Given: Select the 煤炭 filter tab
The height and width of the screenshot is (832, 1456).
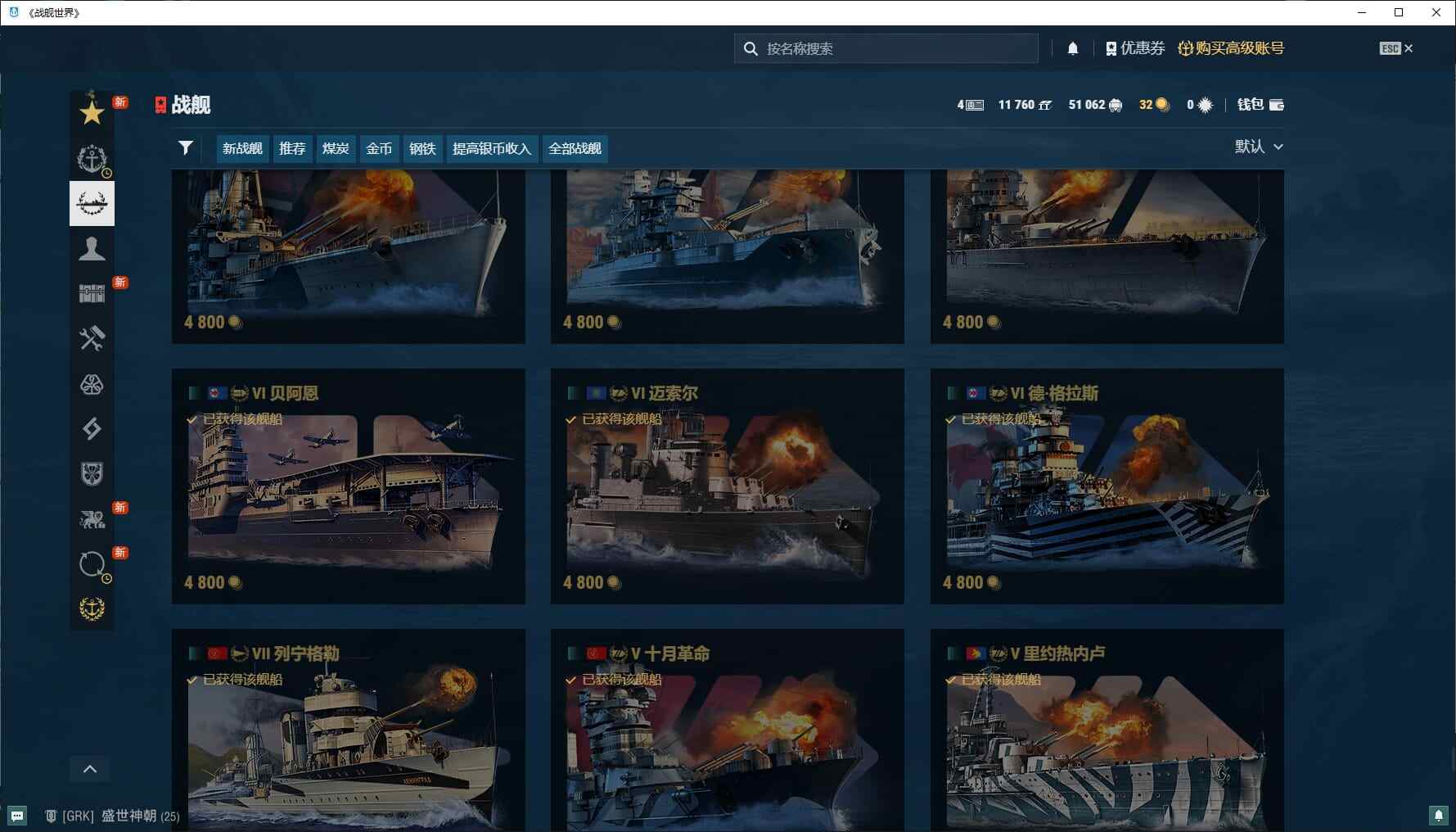Looking at the screenshot, I should click(x=336, y=148).
